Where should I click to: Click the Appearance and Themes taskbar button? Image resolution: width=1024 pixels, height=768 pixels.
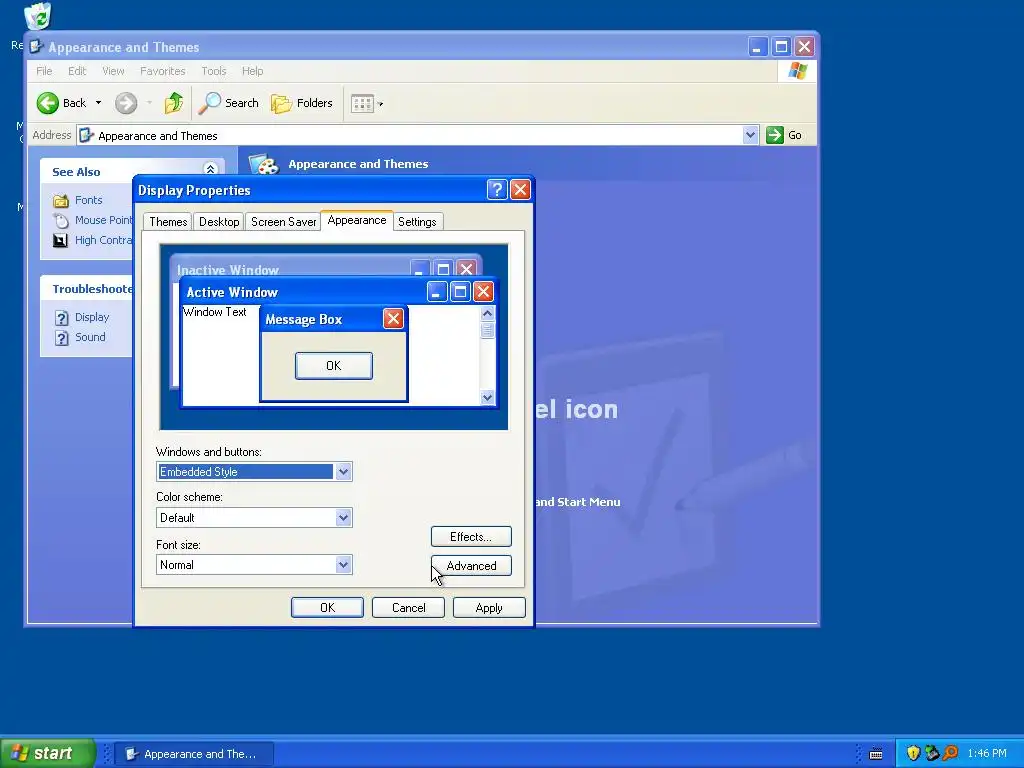tap(194, 754)
